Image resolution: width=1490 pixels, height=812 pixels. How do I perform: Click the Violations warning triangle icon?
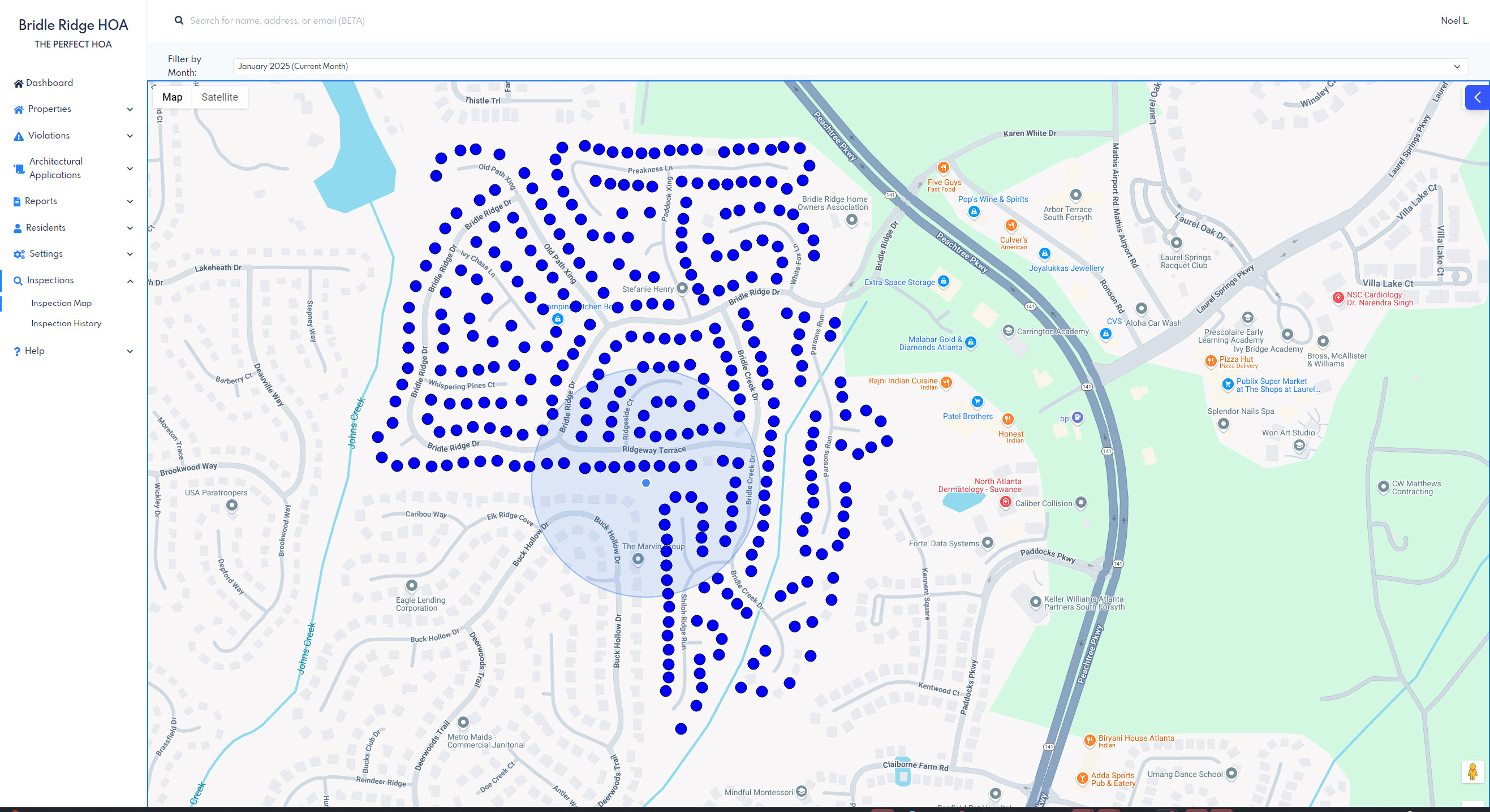[x=19, y=136]
